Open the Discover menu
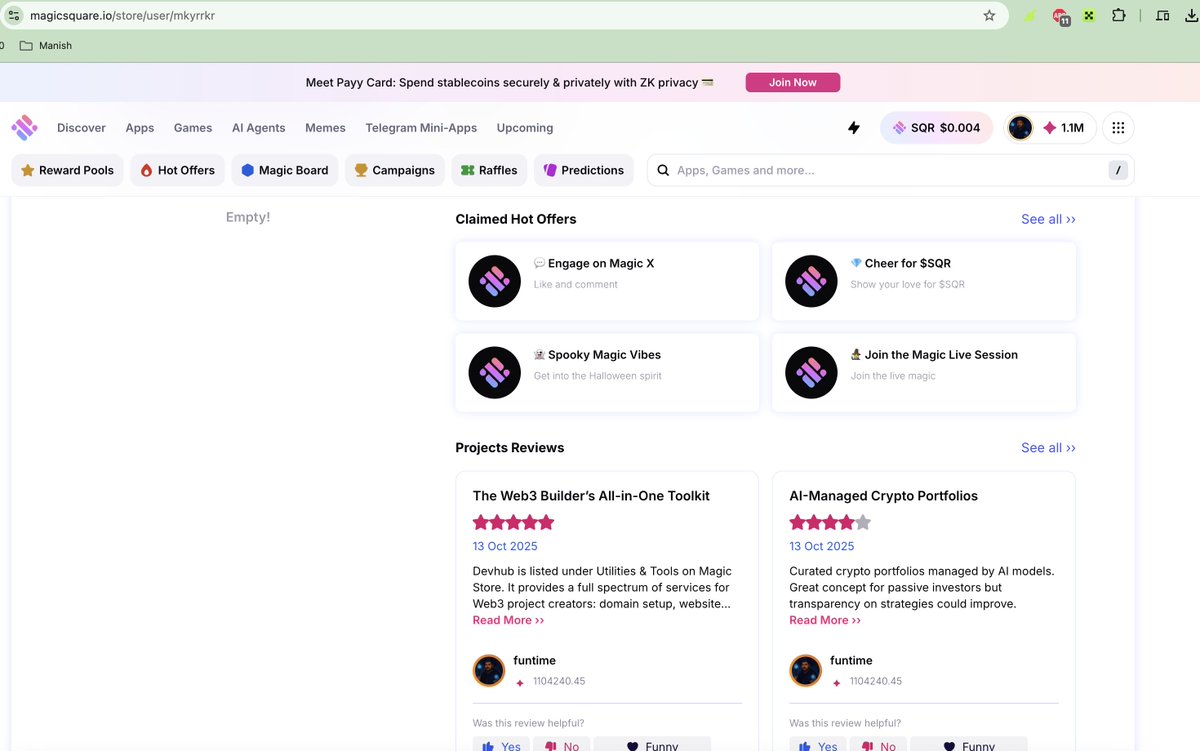This screenshot has height=751, width=1200. [x=81, y=128]
